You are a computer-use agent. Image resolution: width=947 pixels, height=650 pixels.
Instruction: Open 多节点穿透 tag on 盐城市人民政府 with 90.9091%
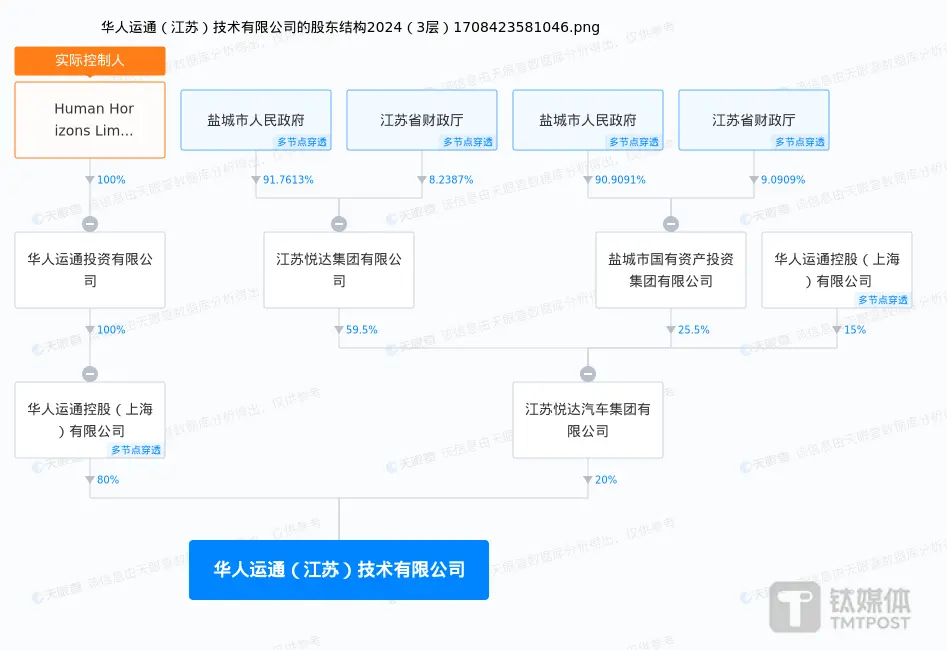pyautogui.click(x=634, y=142)
